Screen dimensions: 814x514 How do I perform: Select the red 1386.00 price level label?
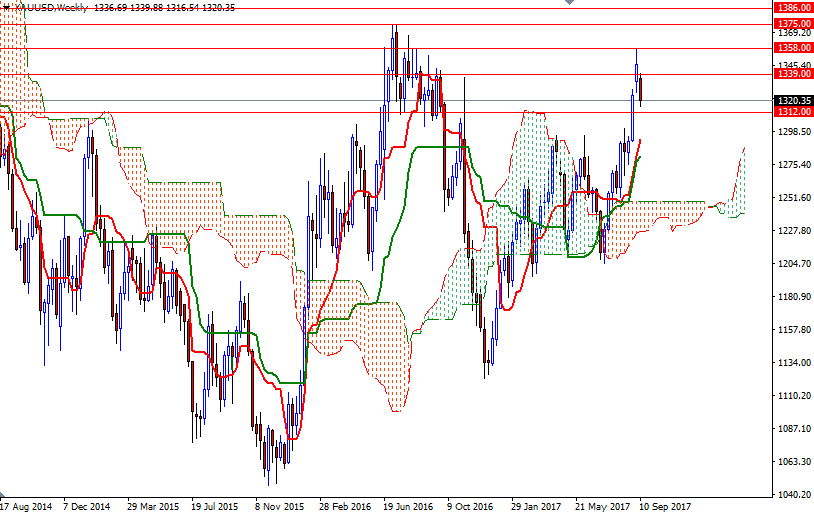click(x=793, y=7)
